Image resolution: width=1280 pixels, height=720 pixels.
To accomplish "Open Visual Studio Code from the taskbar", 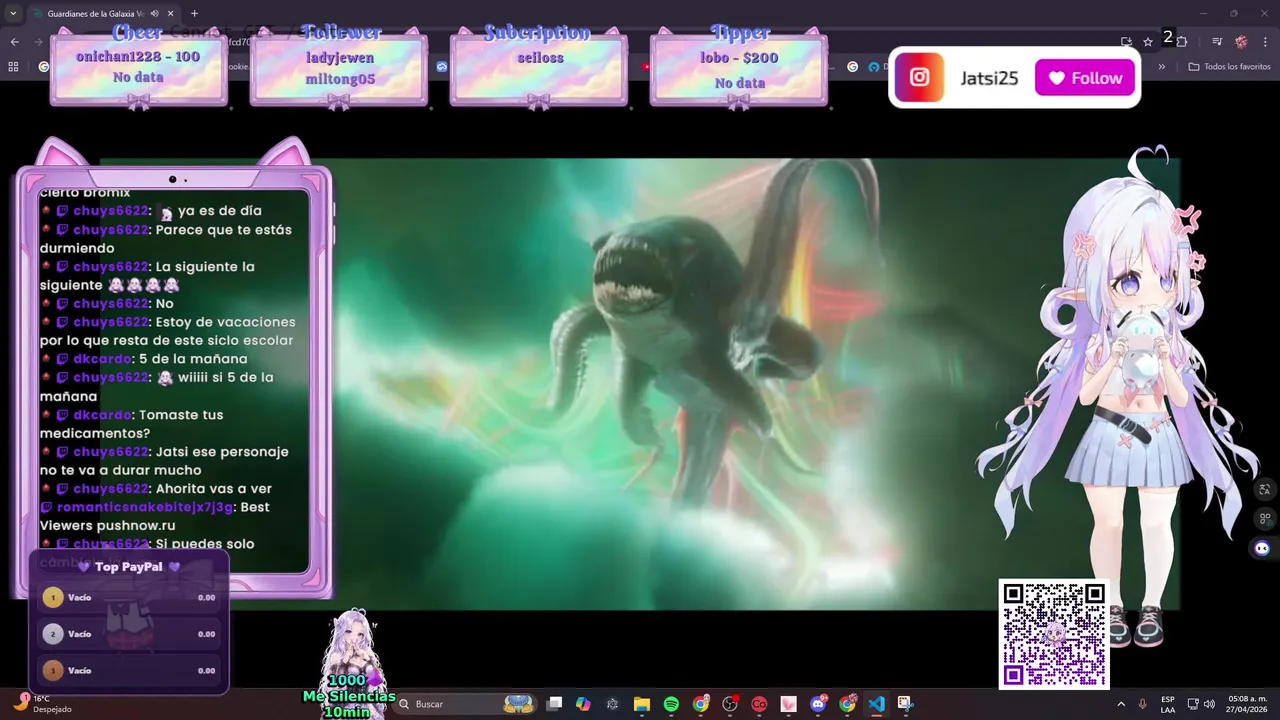I will (876, 704).
